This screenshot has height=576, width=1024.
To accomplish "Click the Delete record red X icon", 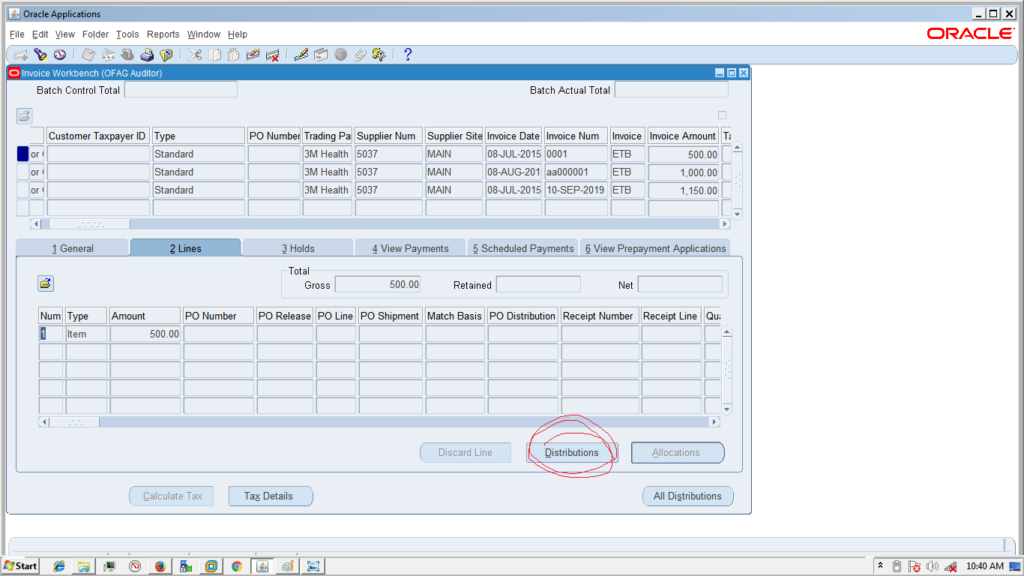I will coord(272,55).
